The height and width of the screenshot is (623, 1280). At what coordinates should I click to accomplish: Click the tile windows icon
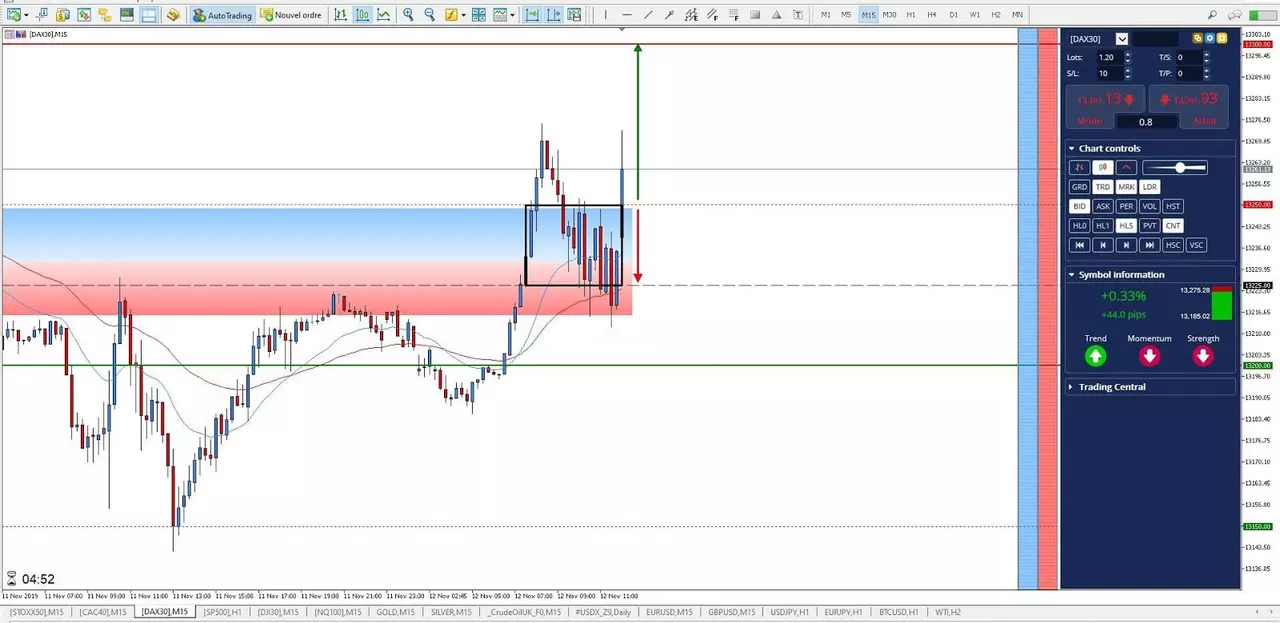478,15
